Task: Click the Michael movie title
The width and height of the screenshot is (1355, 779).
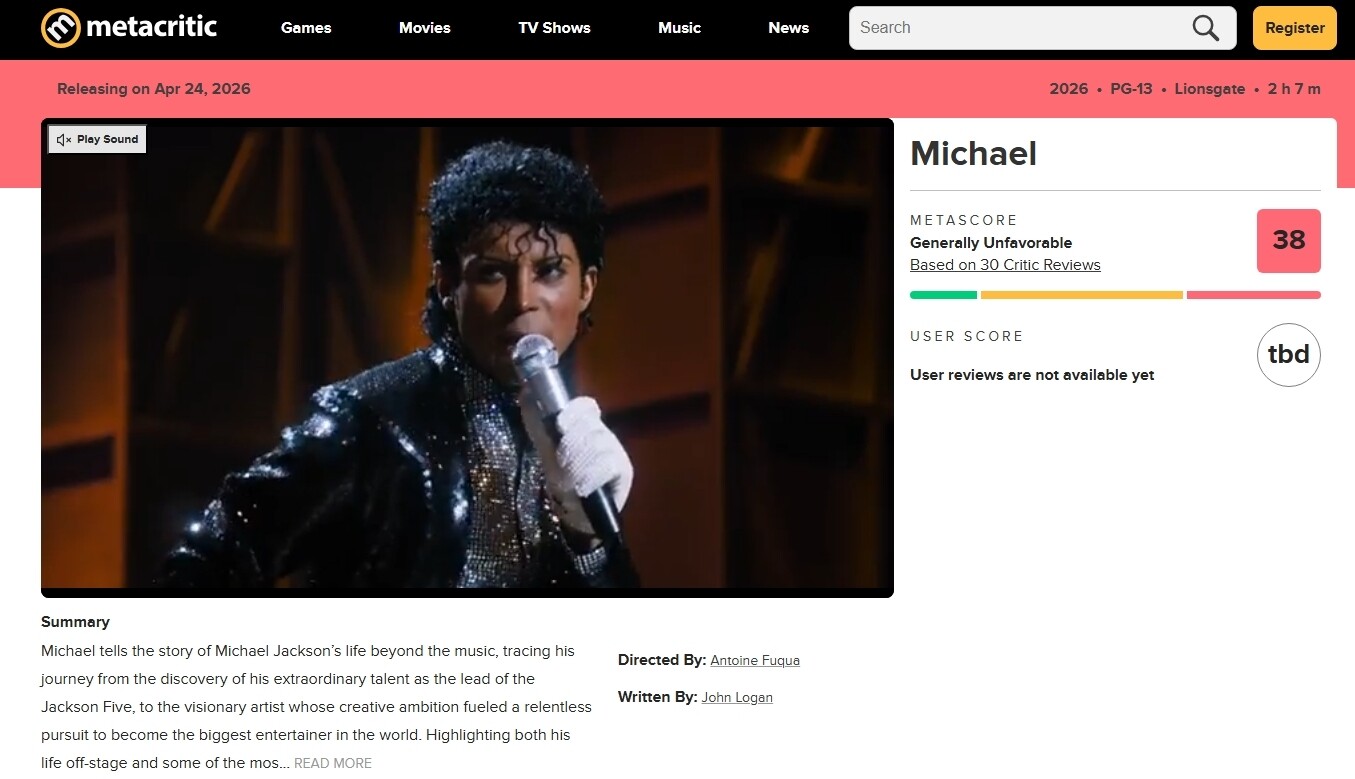Action: 973,153
